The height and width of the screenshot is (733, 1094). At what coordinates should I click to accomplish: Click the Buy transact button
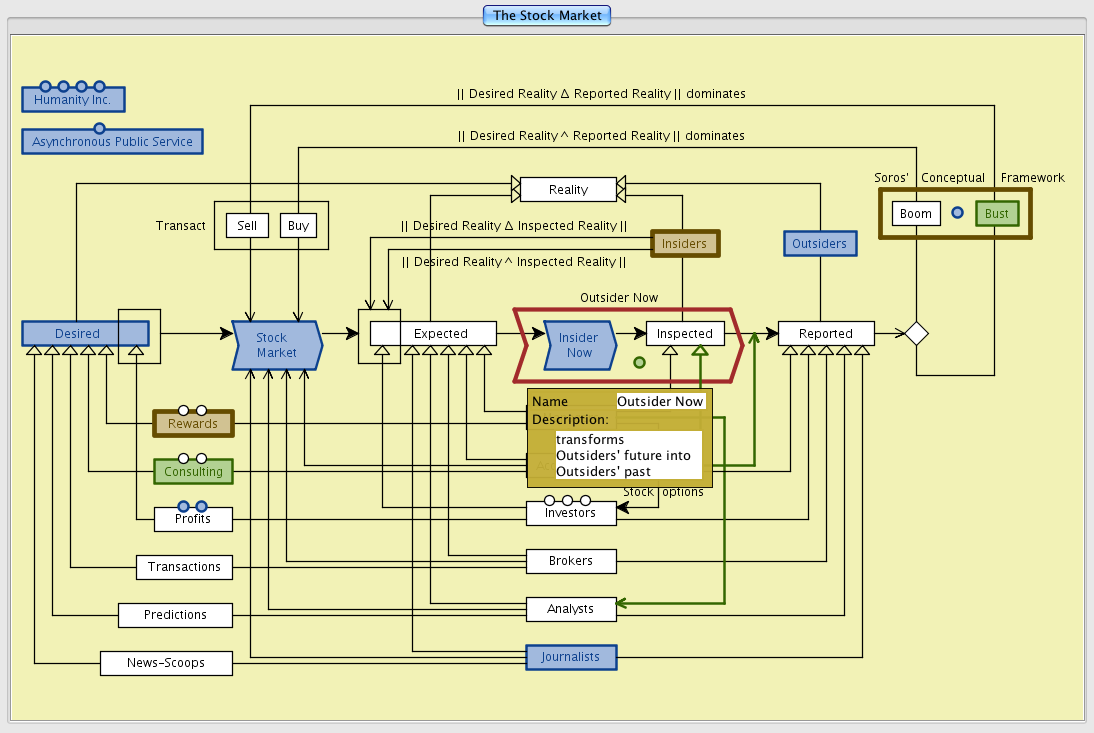[x=298, y=226]
